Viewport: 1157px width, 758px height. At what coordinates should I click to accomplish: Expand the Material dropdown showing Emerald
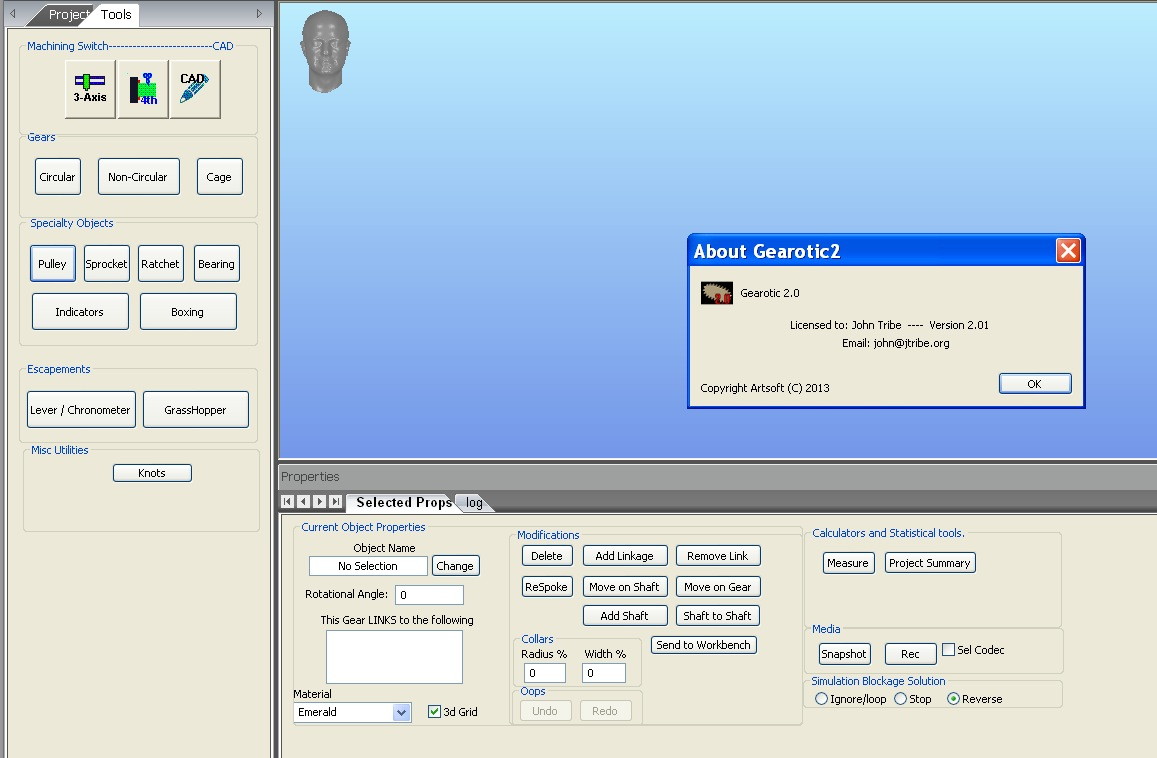(x=401, y=712)
